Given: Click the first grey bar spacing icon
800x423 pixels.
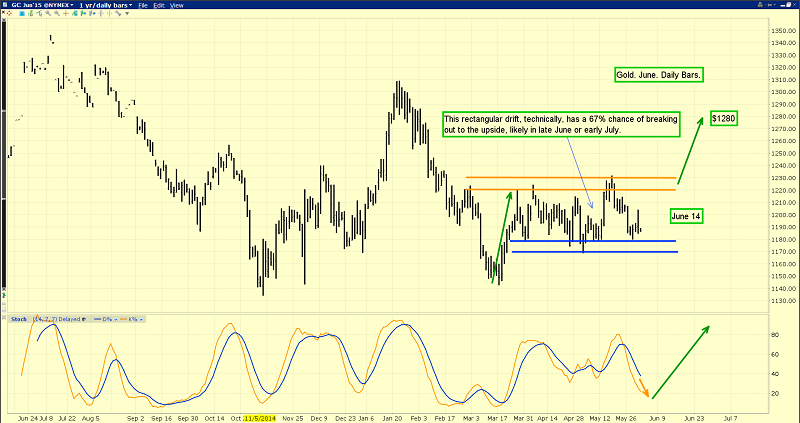Looking at the screenshot, I should click(x=101, y=13).
